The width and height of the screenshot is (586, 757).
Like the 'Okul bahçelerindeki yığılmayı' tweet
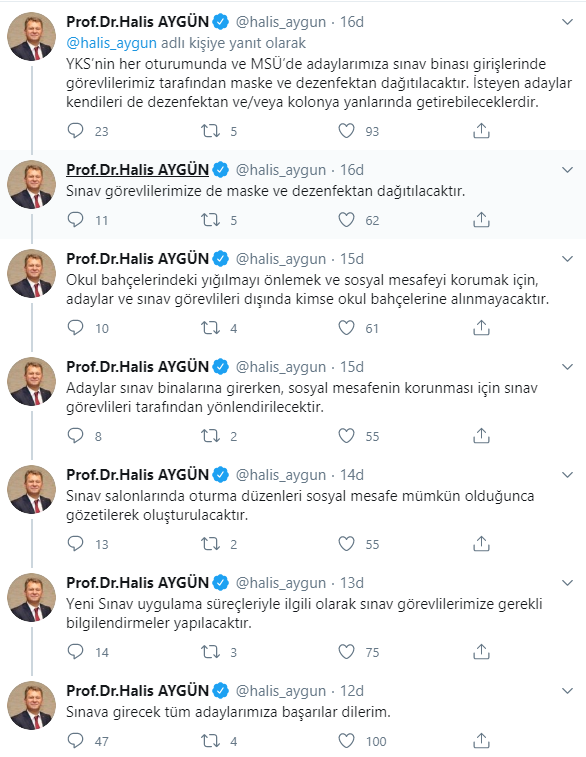346,328
